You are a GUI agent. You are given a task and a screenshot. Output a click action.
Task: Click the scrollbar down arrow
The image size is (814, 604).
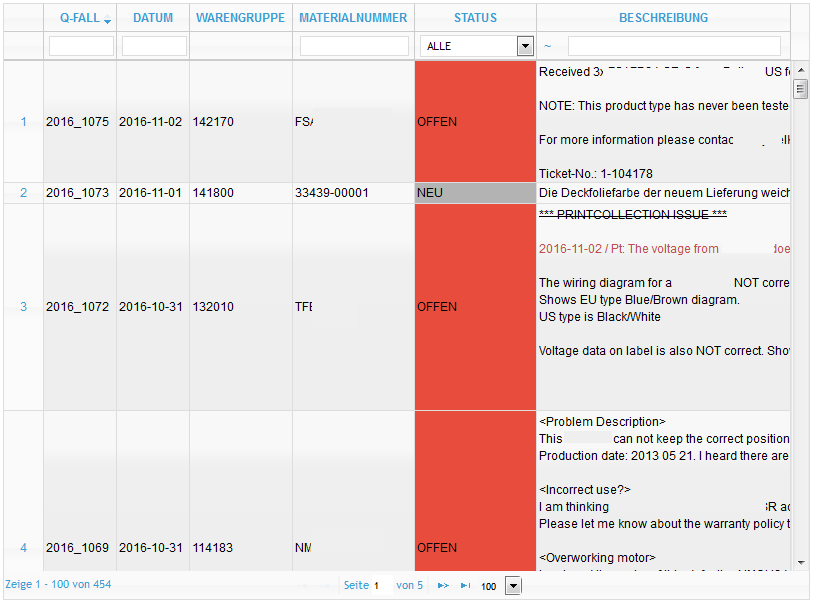[801, 562]
